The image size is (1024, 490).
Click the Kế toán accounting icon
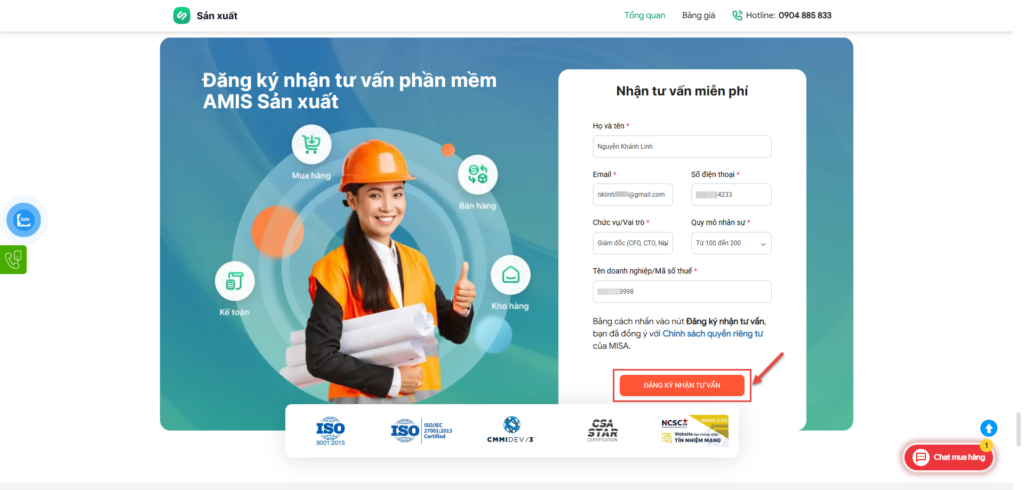click(234, 281)
